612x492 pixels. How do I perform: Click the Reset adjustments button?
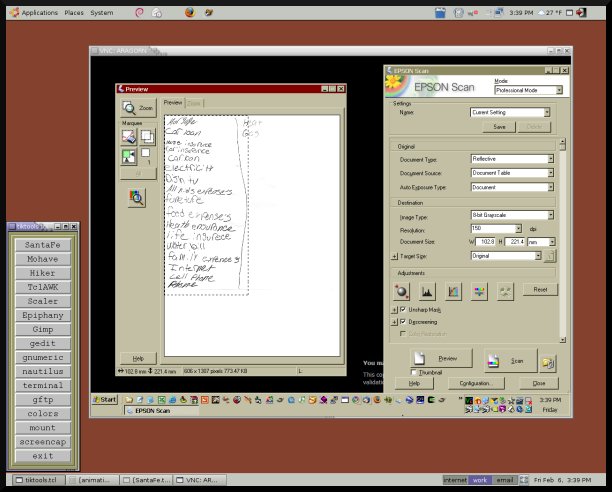click(x=540, y=290)
